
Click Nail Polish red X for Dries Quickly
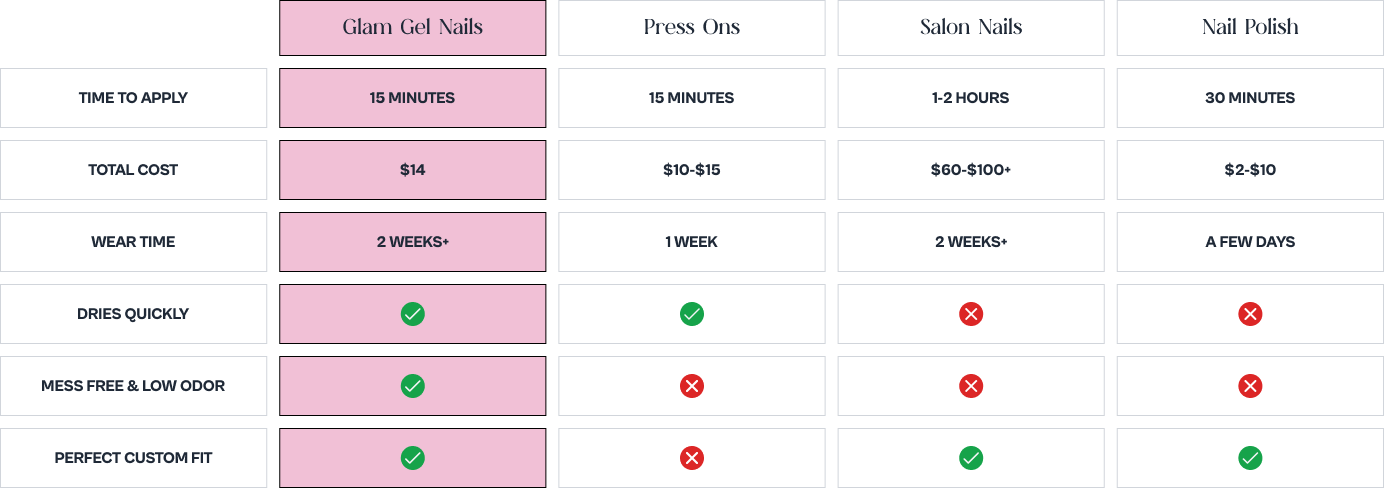1249,314
